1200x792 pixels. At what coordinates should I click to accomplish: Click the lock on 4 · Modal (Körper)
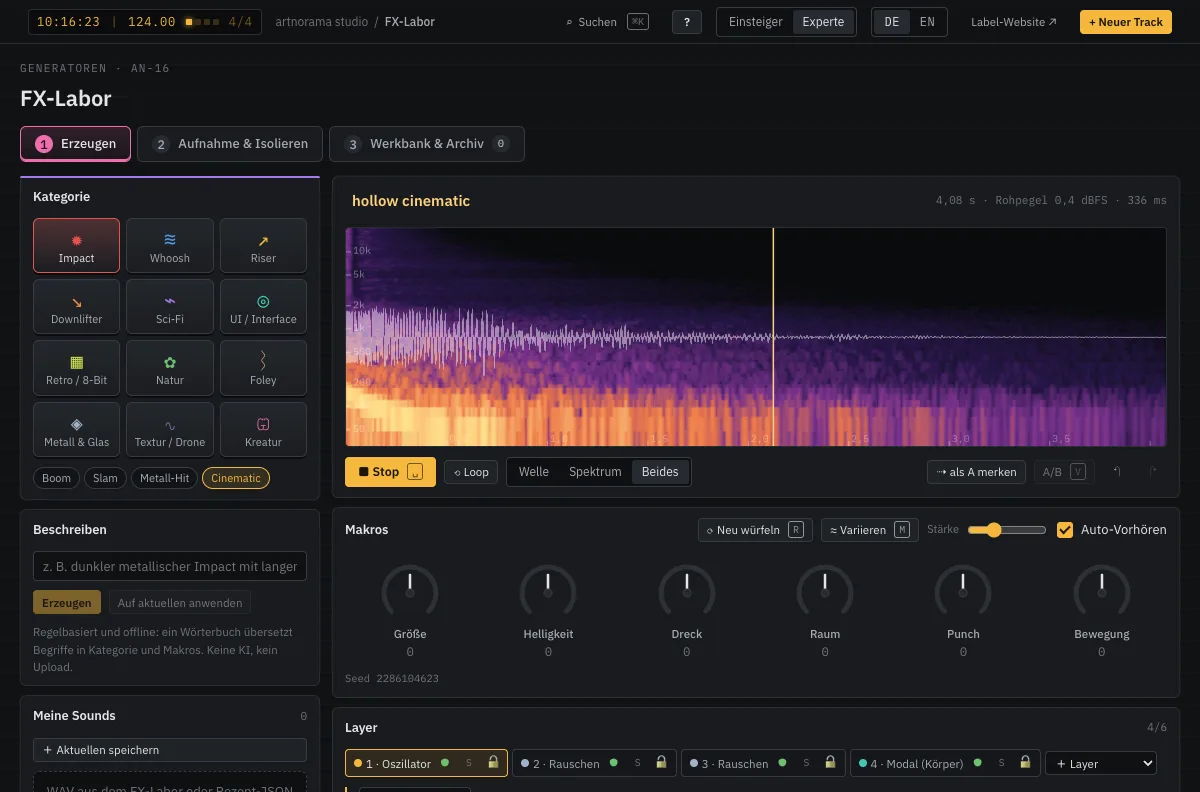[1025, 763]
